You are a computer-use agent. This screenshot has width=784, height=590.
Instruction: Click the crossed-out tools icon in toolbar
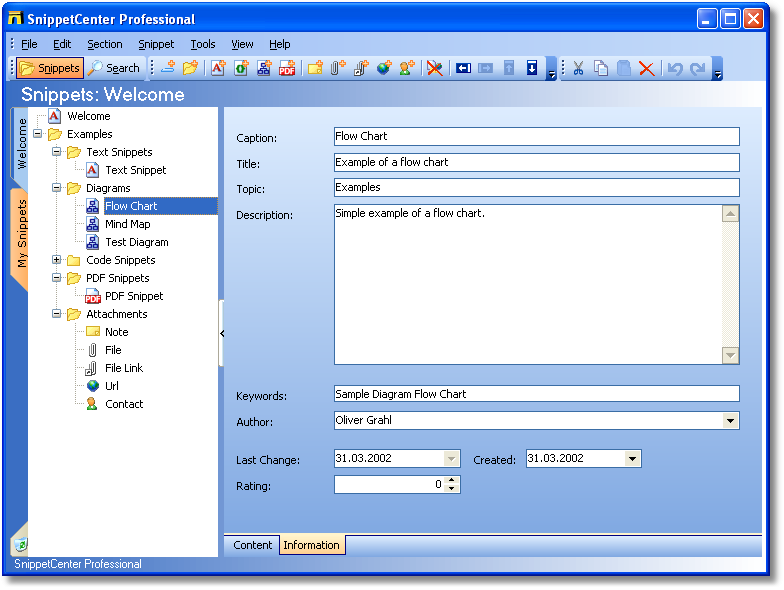(435, 68)
